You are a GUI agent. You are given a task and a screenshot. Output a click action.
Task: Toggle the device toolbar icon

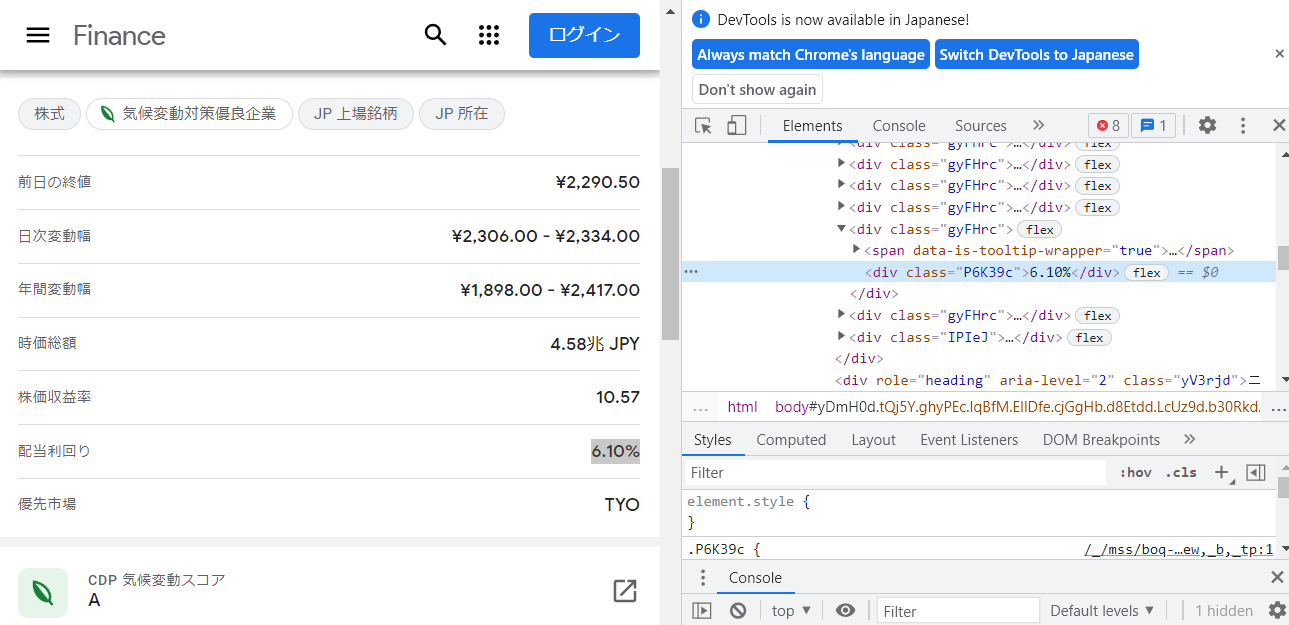(x=736, y=125)
